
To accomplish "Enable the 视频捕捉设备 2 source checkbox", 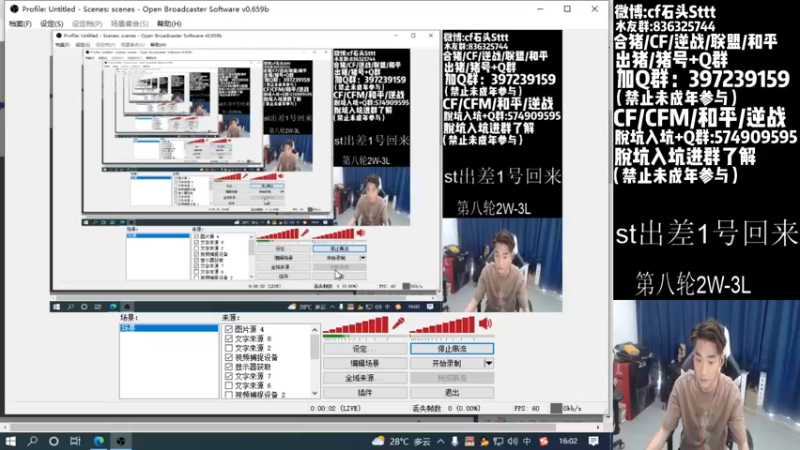I will click(229, 394).
